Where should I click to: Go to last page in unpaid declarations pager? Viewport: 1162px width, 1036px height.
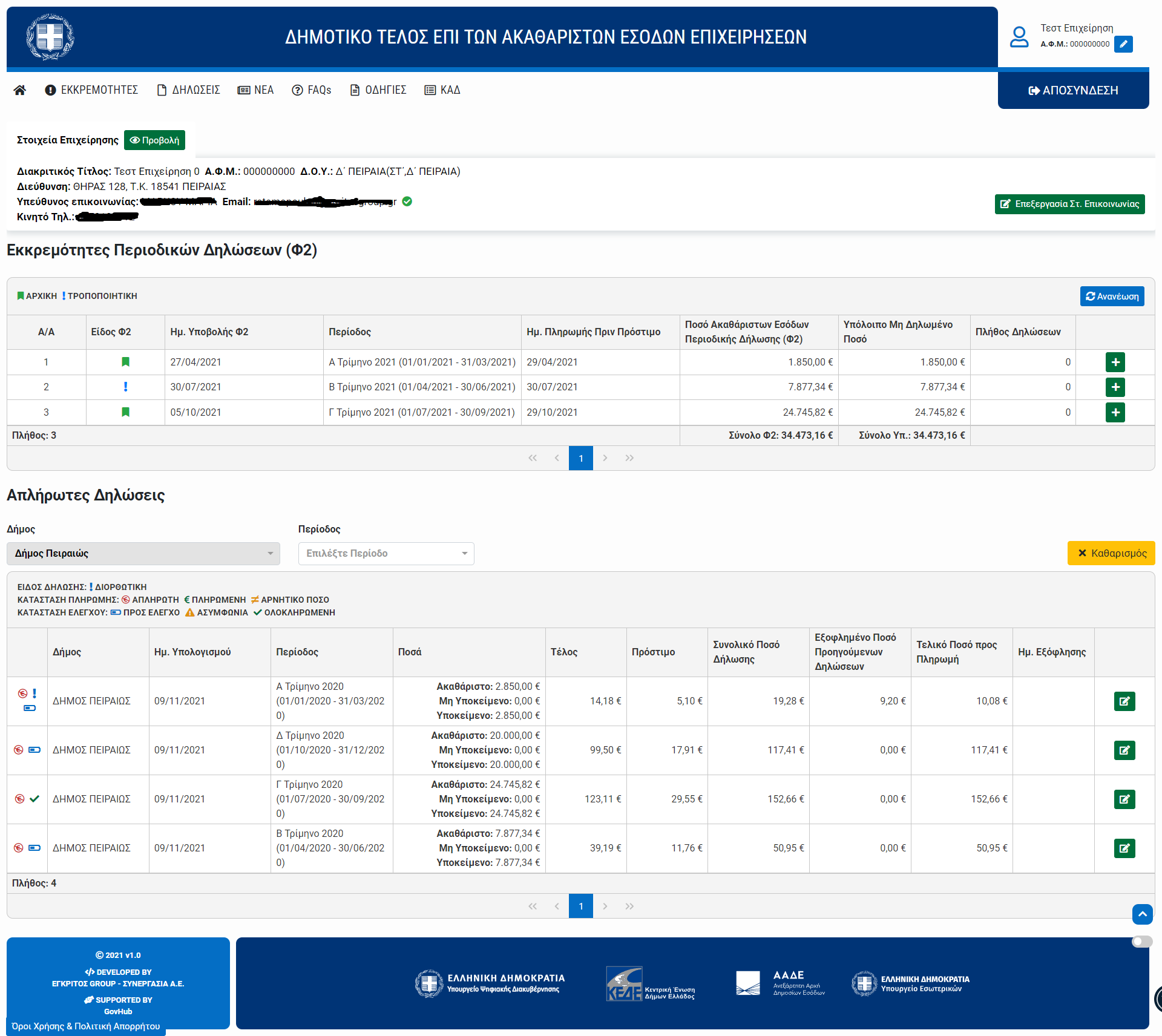pos(629,907)
